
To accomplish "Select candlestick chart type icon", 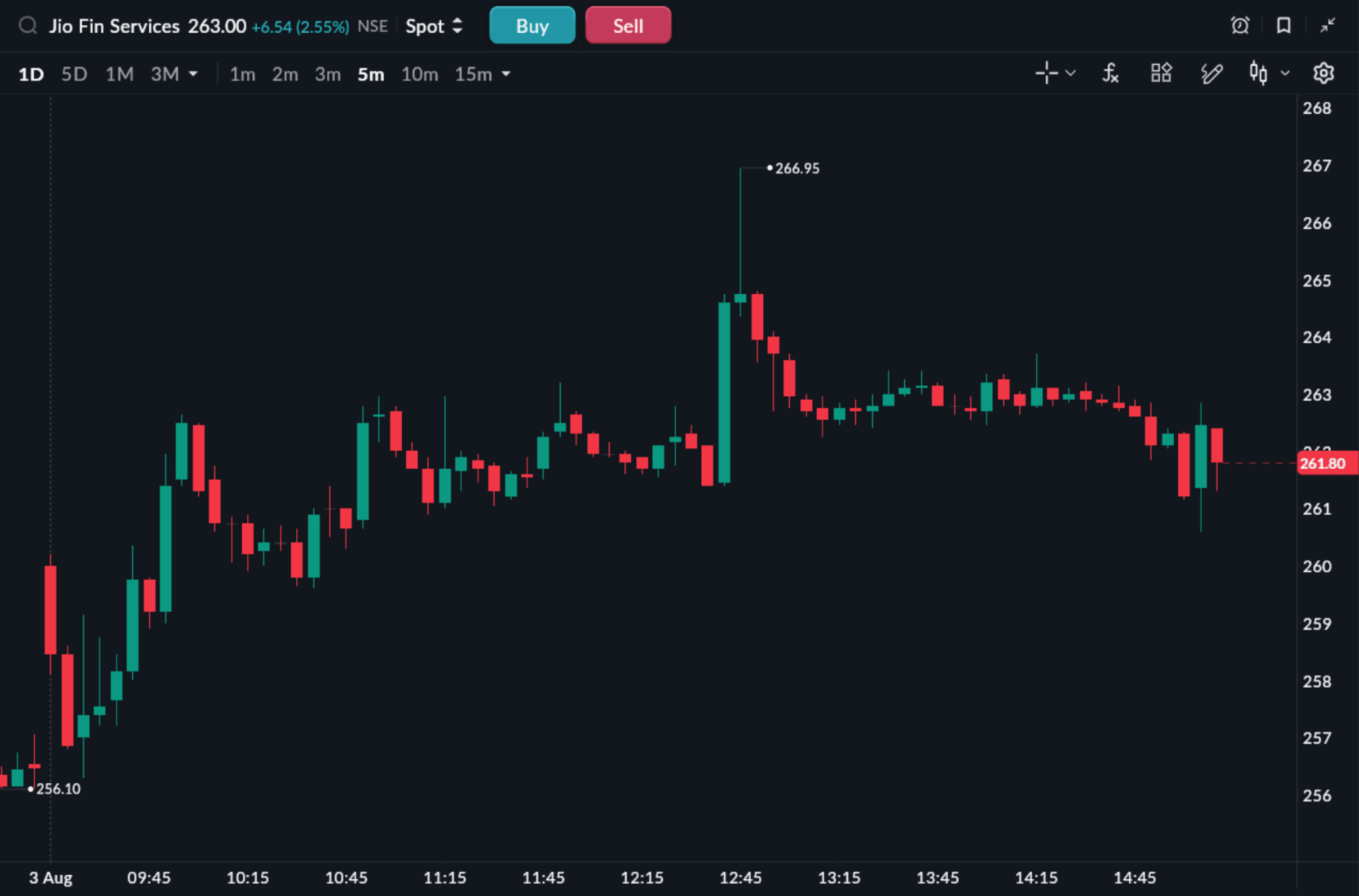I will click(x=1258, y=73).
